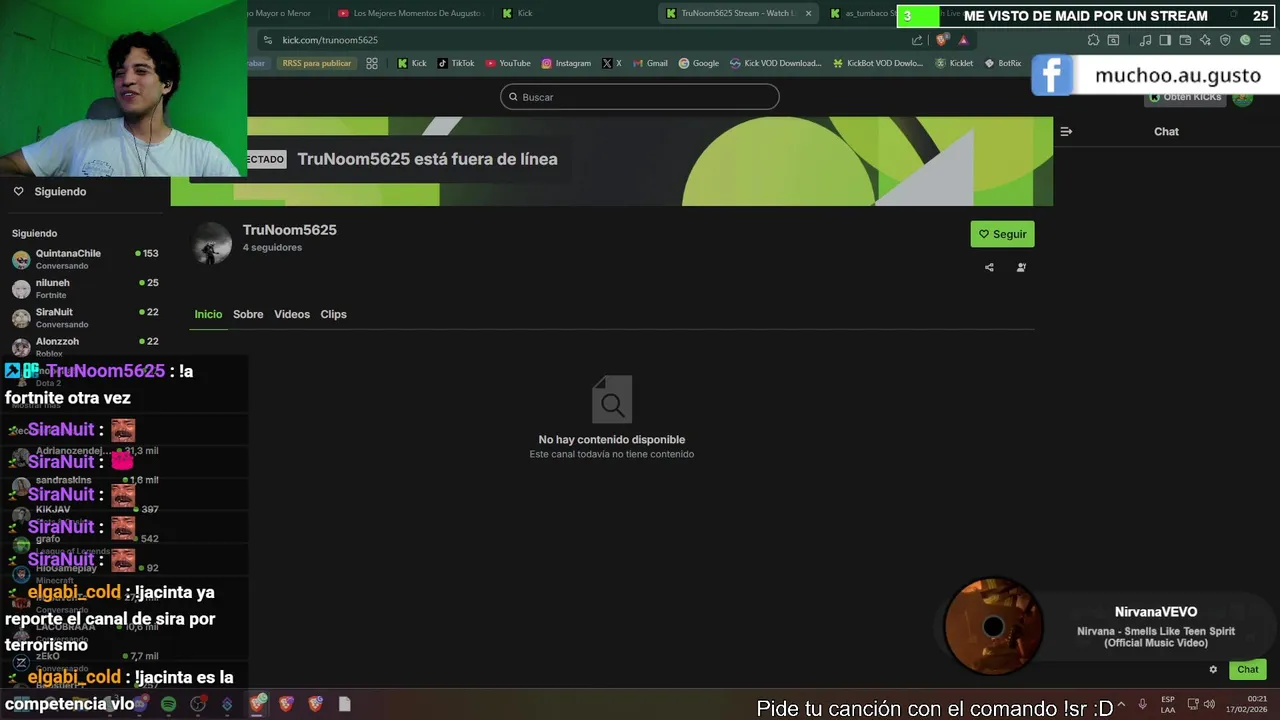The image size is (1280, 720).
Task: Collapse chat panel with the arrow icon
Action: (x=1066, y=131)
